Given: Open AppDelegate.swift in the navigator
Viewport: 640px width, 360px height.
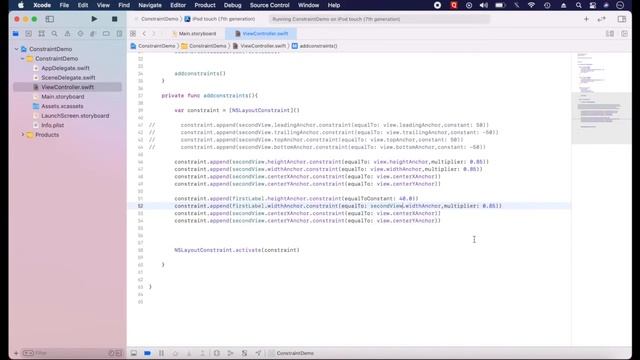Looking at the screenshot, I should 65,68.
